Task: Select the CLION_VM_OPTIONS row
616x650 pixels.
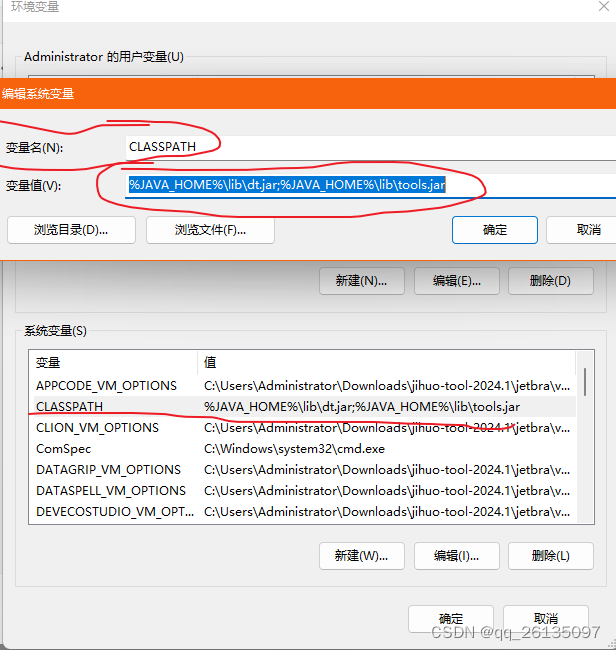Action: (x=302, y=428)
